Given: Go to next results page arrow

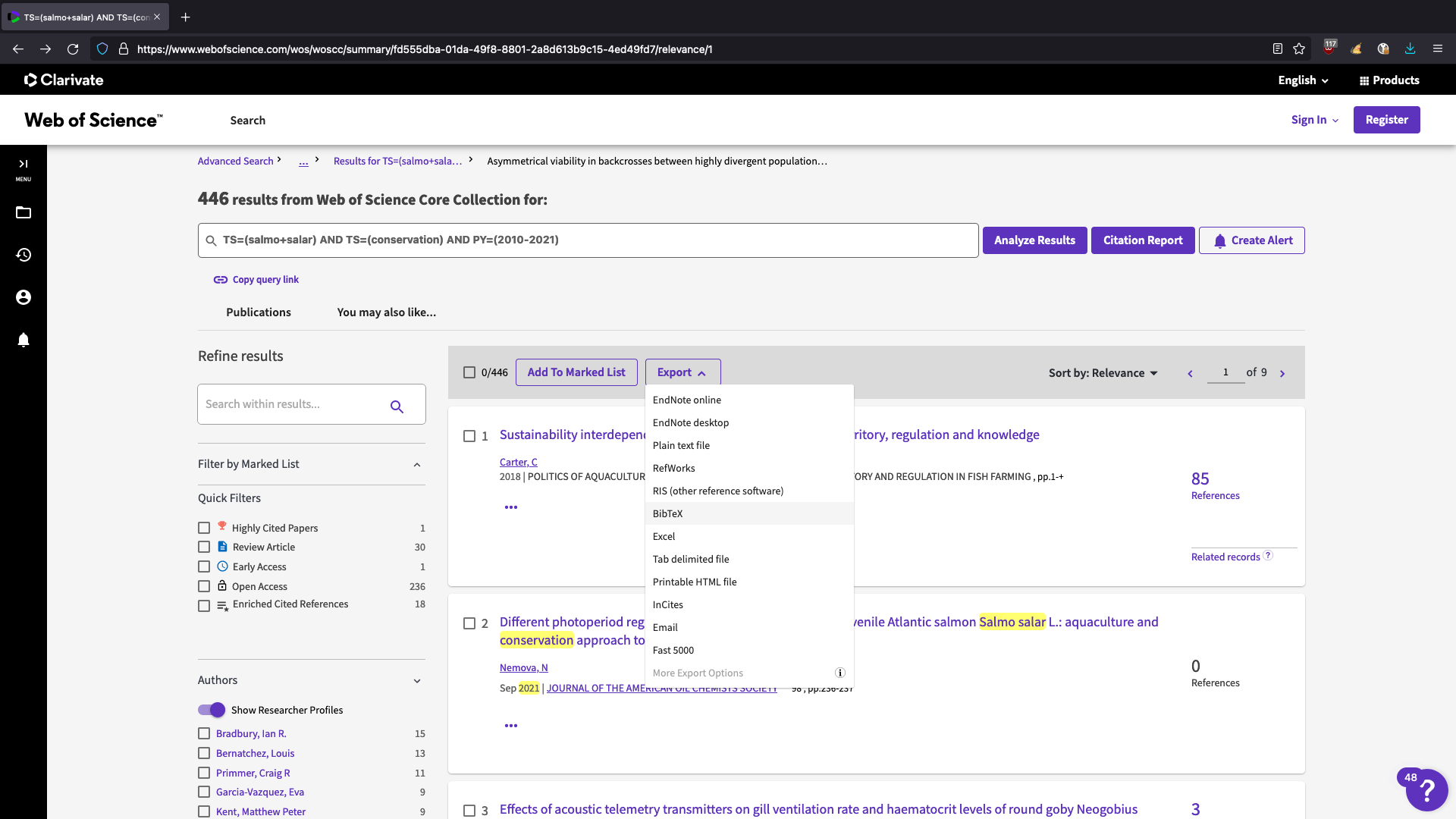Looking at the screenshot, I should pos(1282,373).
